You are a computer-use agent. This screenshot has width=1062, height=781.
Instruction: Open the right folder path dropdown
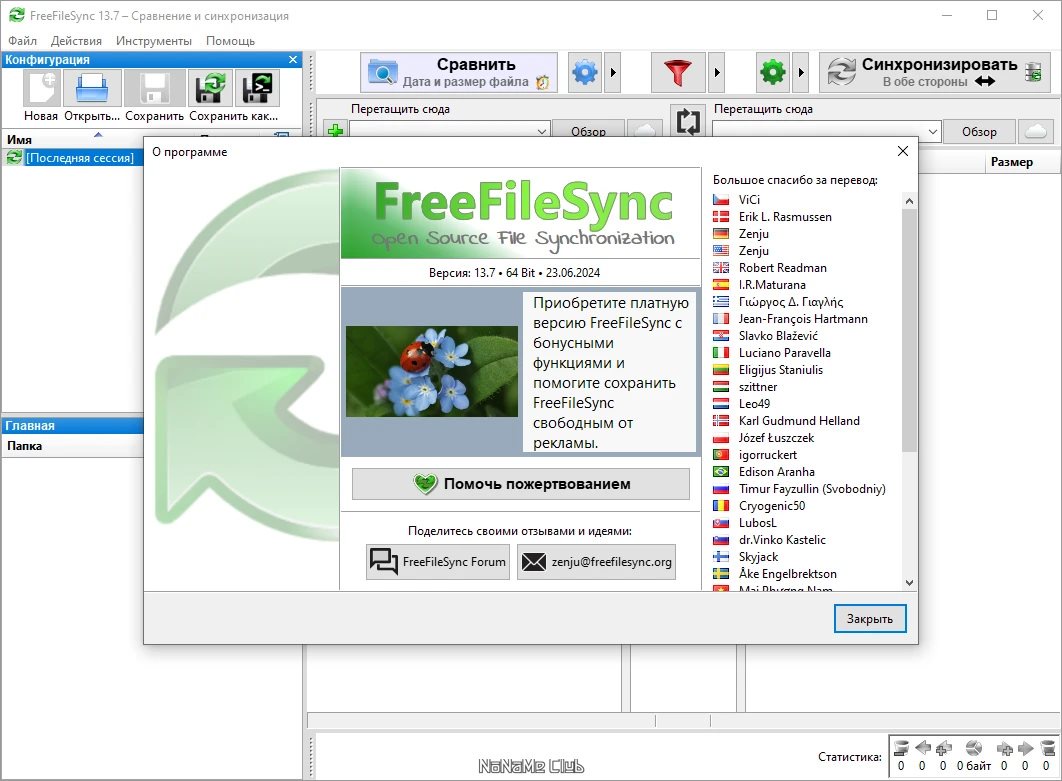933,131
